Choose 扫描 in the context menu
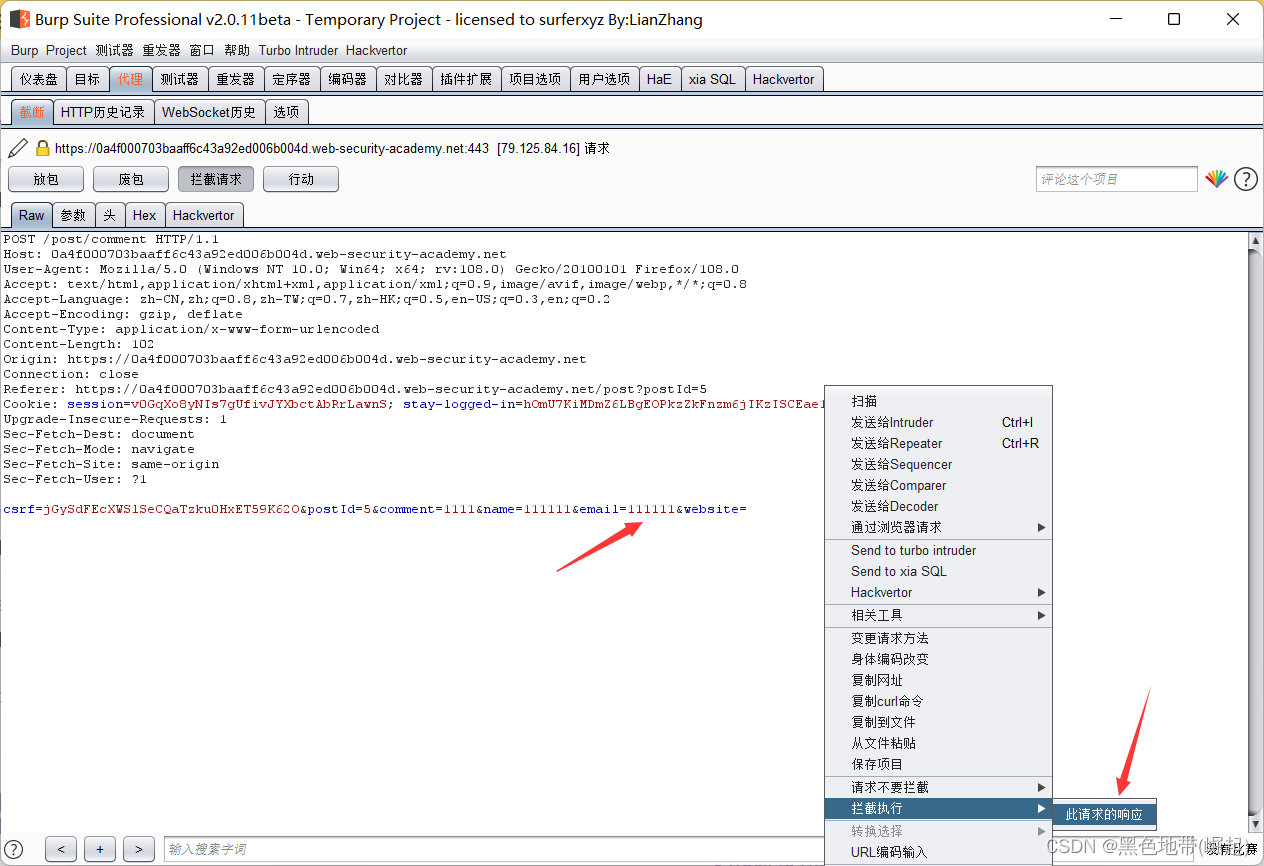Screen dimensions: 1264x866 [938, 401]
